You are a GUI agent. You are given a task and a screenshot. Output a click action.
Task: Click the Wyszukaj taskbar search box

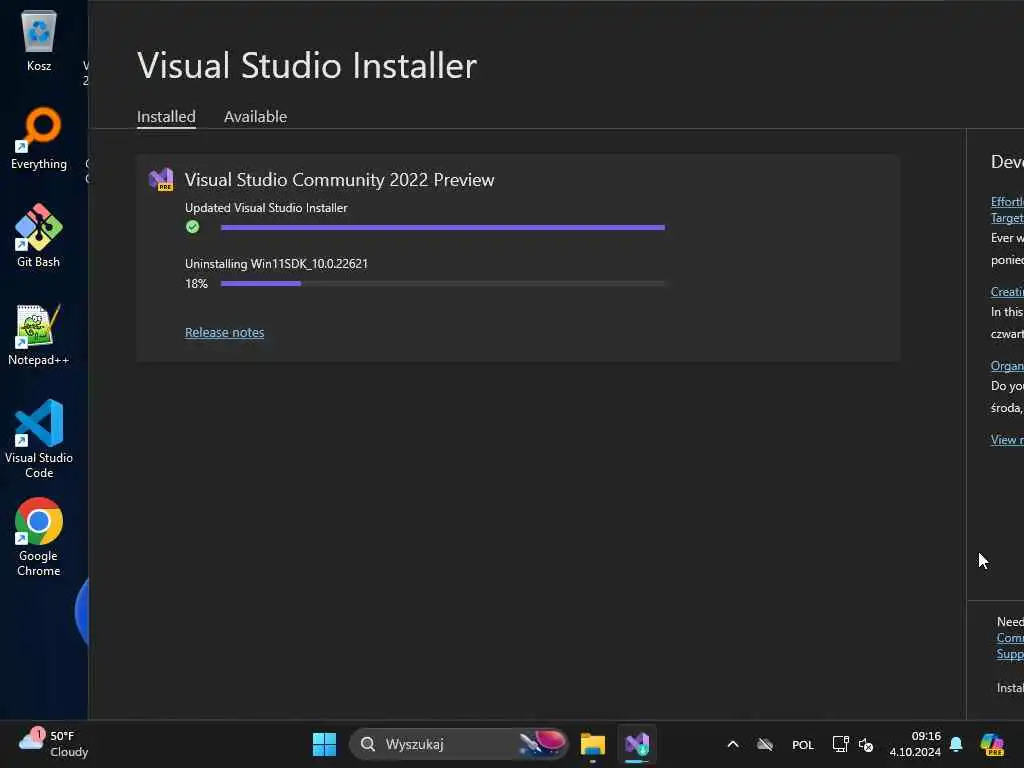click(458, 744)
